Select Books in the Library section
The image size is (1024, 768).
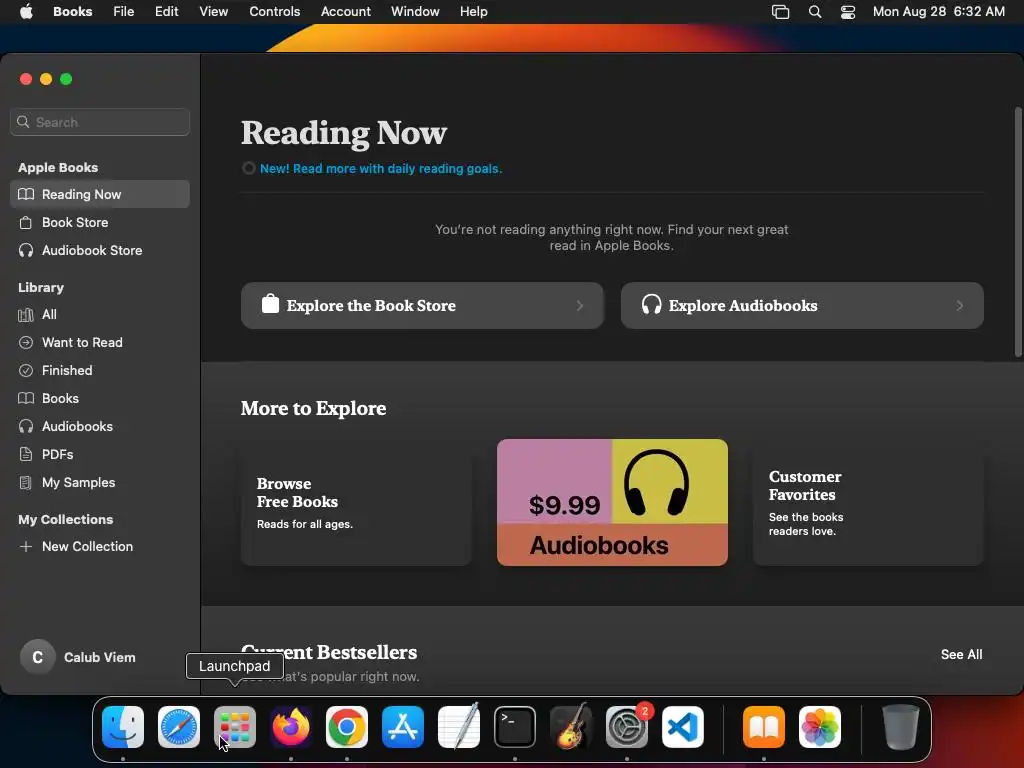coord(100,398)
